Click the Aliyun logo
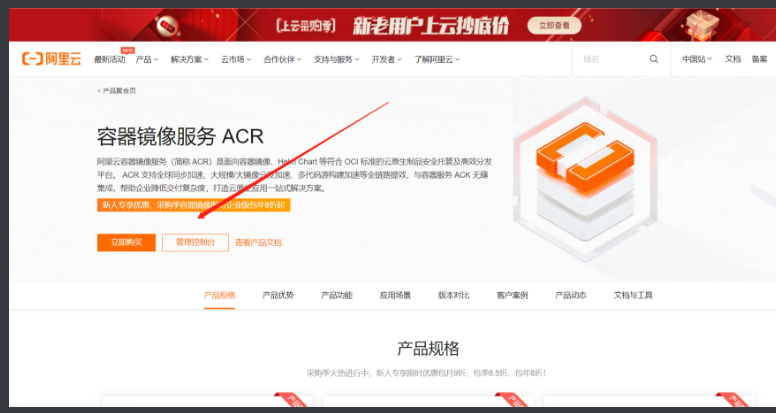 [51, 59]
